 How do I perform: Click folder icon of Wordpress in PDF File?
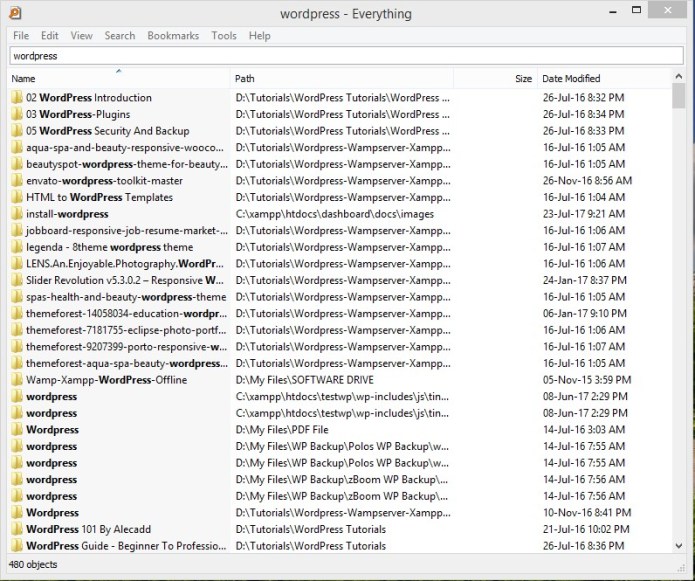[x=17, y=429]
